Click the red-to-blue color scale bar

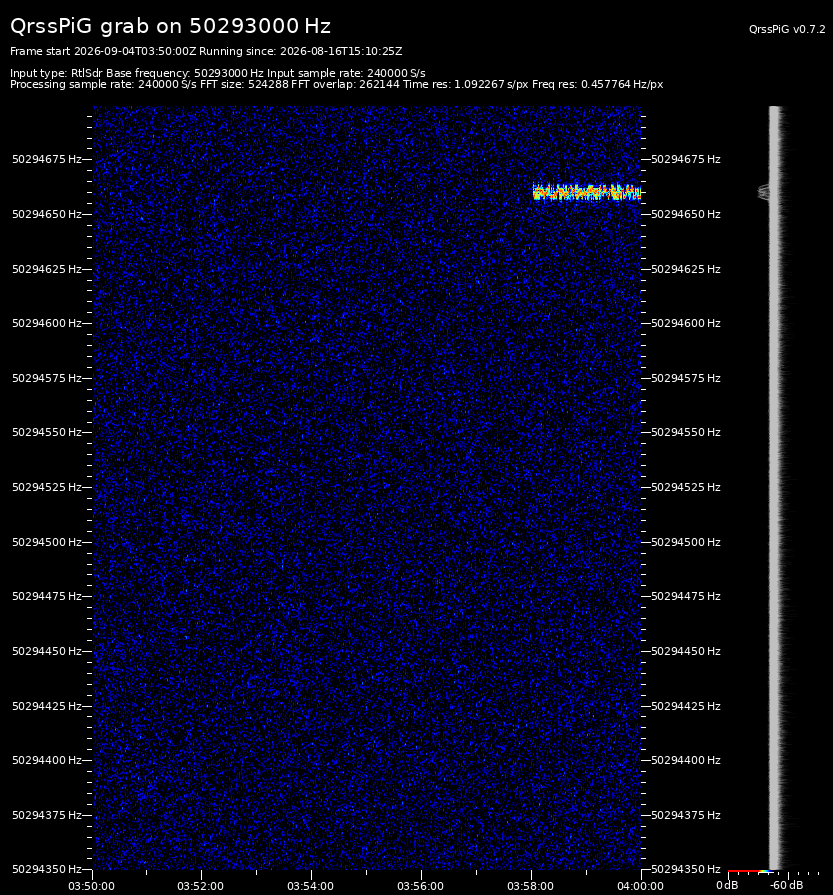click(x=751, y=872)
